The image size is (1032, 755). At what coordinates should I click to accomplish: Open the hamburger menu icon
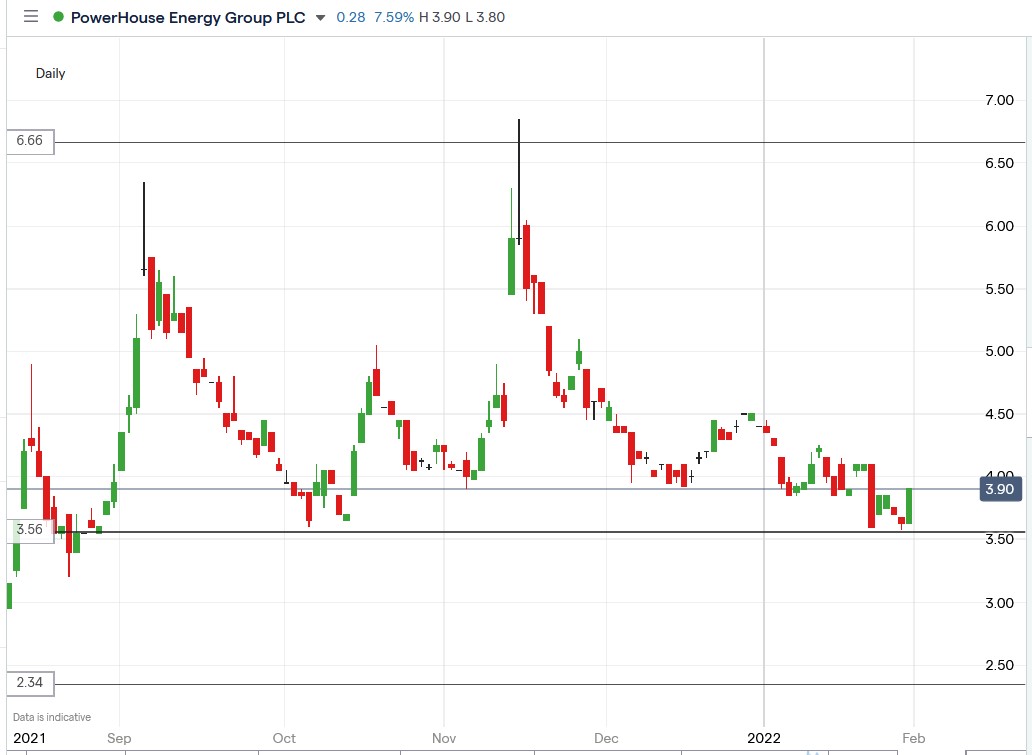coord(30,17)
